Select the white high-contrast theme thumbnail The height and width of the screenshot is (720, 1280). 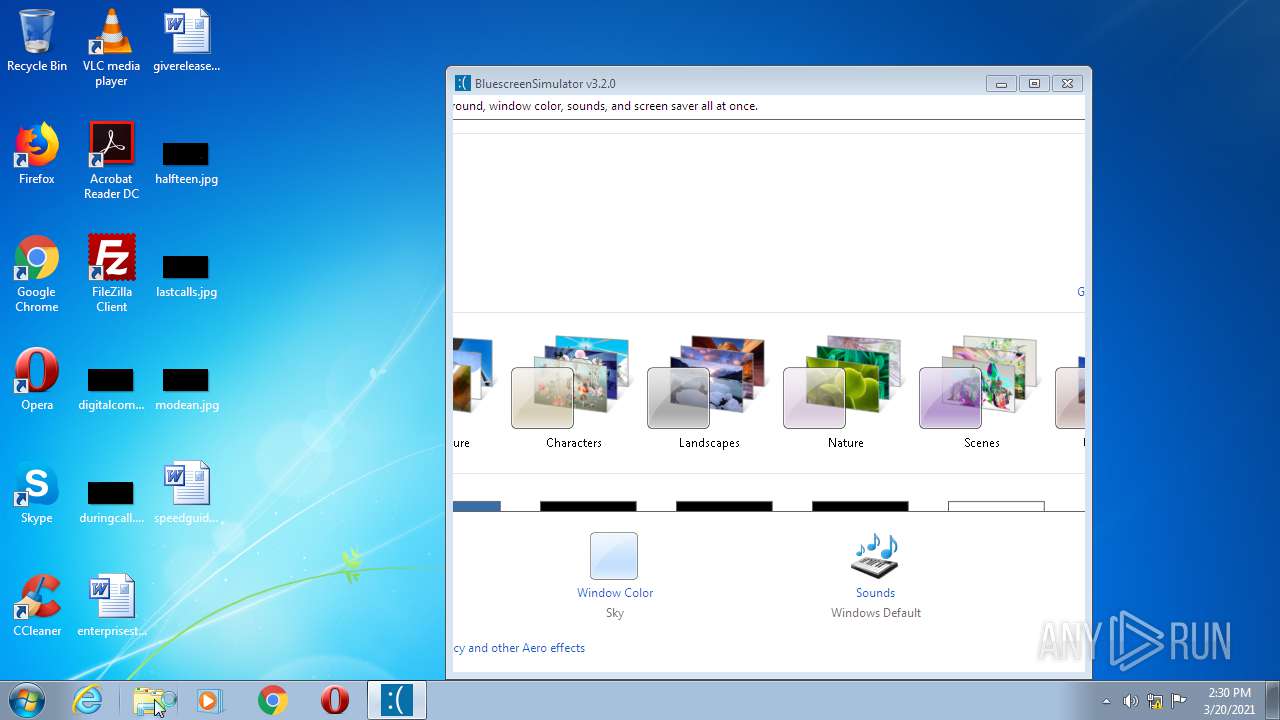tap(996, 506)
